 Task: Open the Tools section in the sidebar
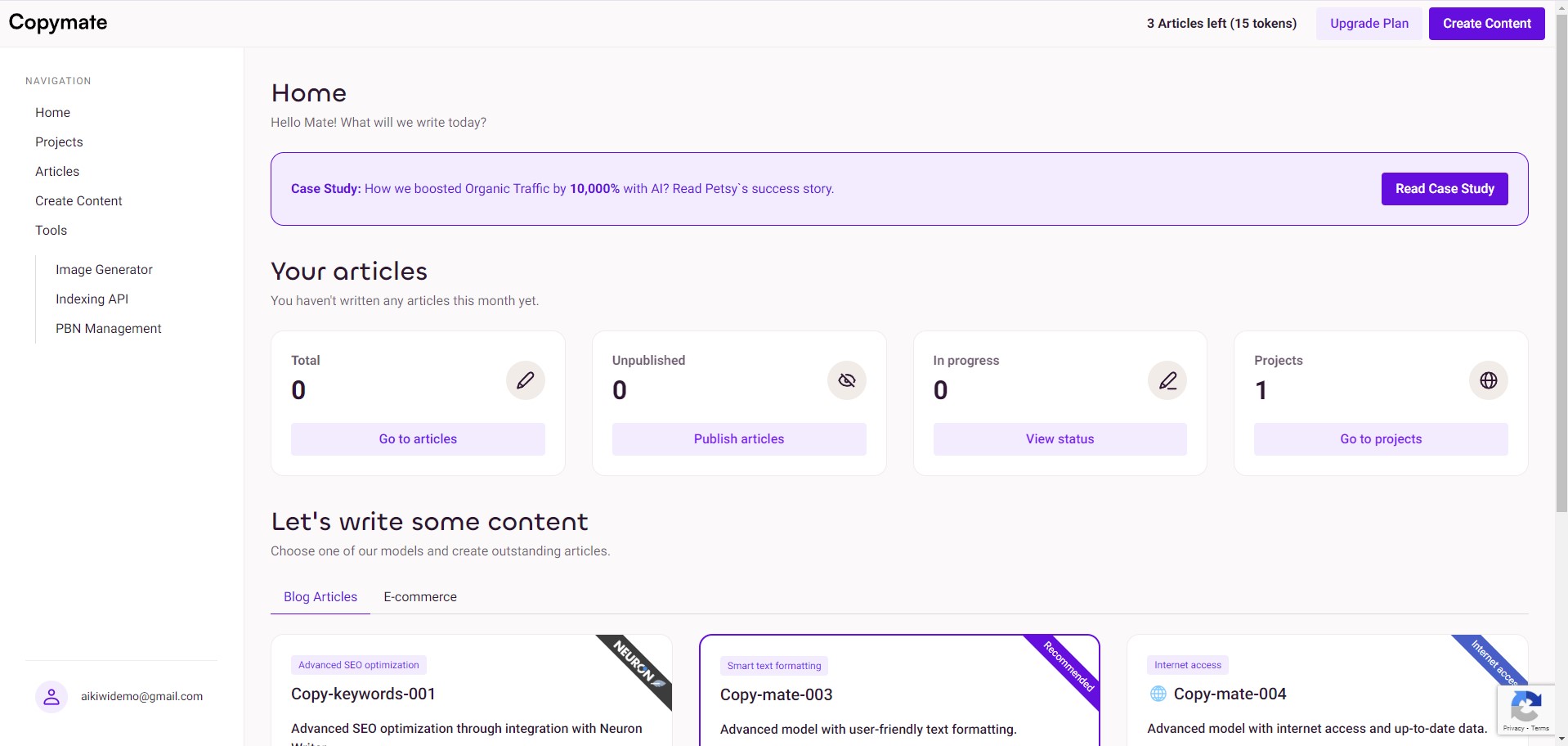51,230
